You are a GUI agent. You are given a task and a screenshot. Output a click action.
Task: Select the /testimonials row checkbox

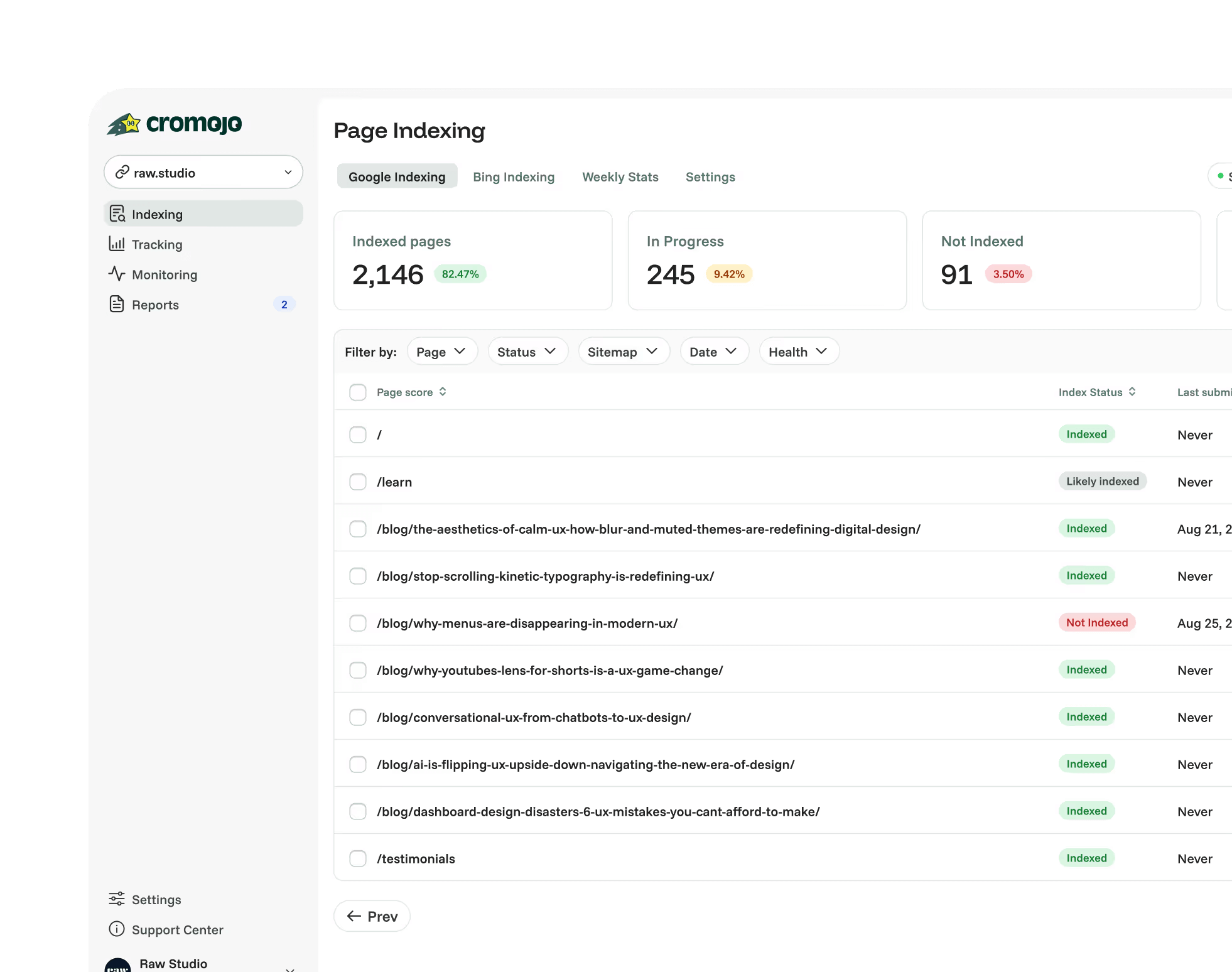[x=358, y=858]
